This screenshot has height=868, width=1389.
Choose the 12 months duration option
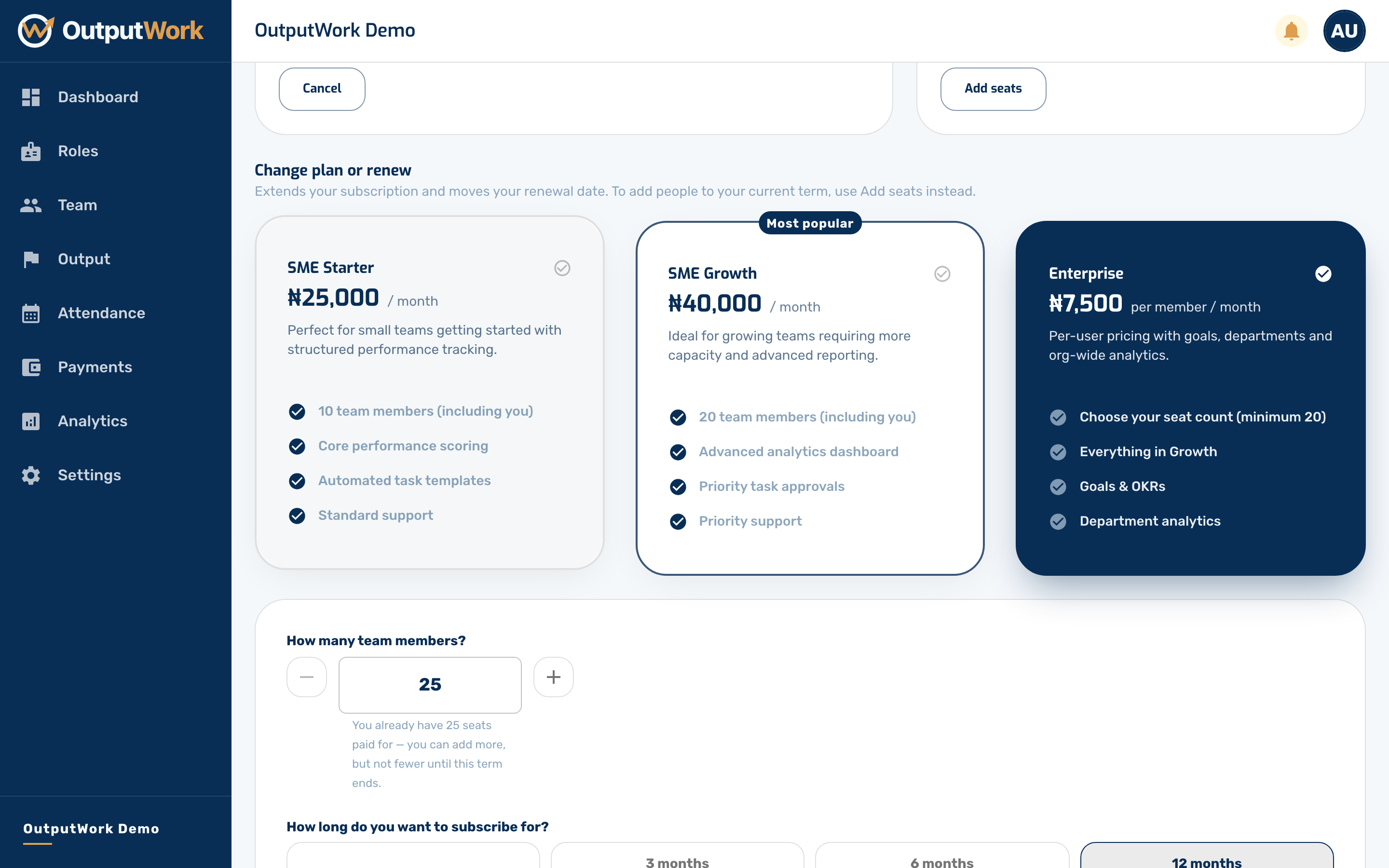(x=1207, y=856)
